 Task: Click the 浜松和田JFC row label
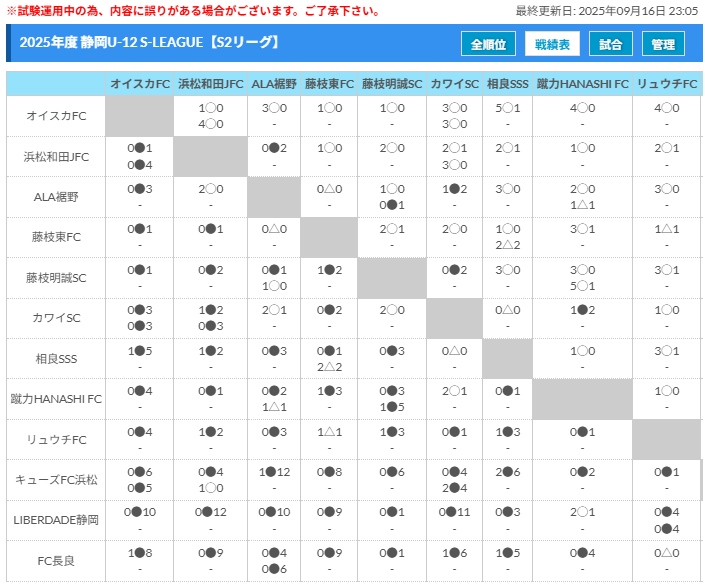tap(56, 157)
